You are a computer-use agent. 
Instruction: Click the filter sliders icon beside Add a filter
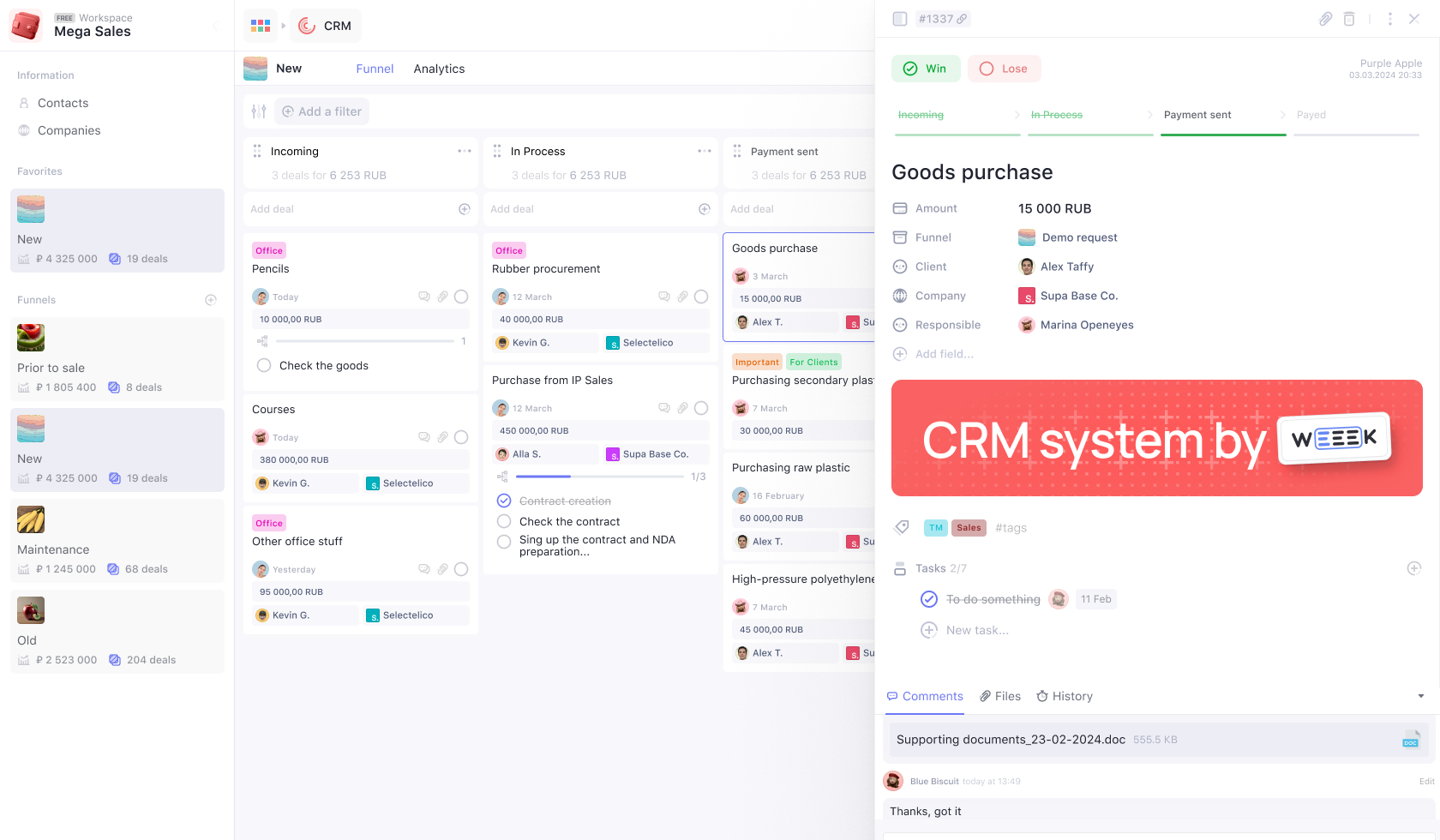coord(258,111)
